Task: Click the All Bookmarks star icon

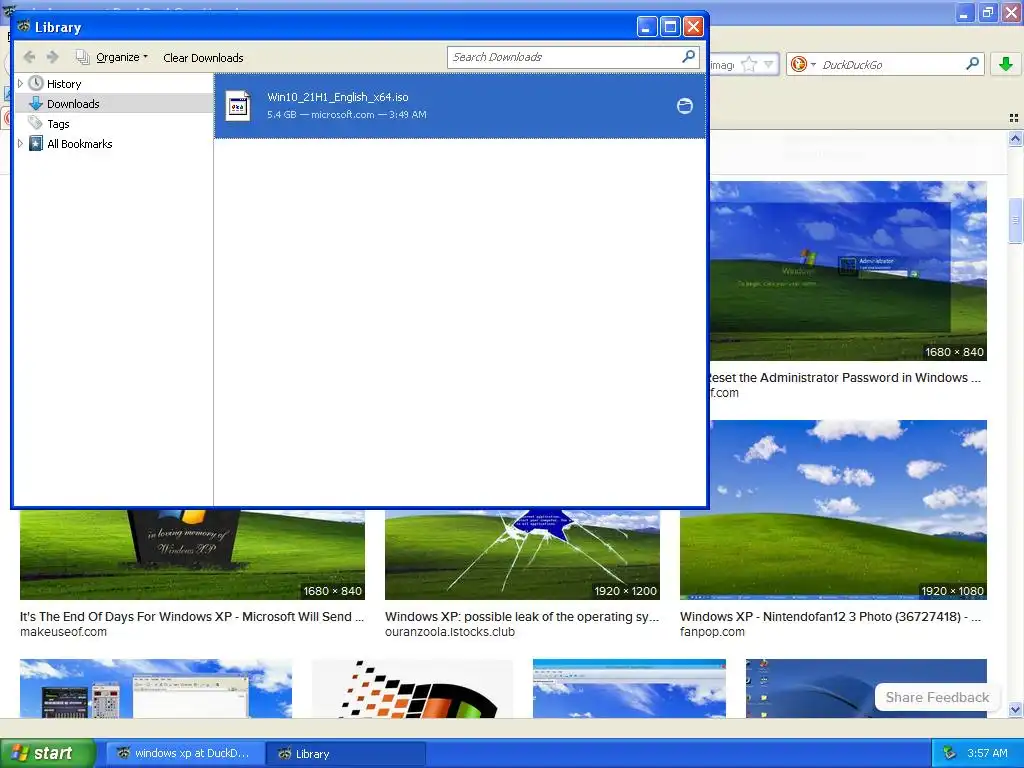Action: pyautogui.click(x=36, y=144)
